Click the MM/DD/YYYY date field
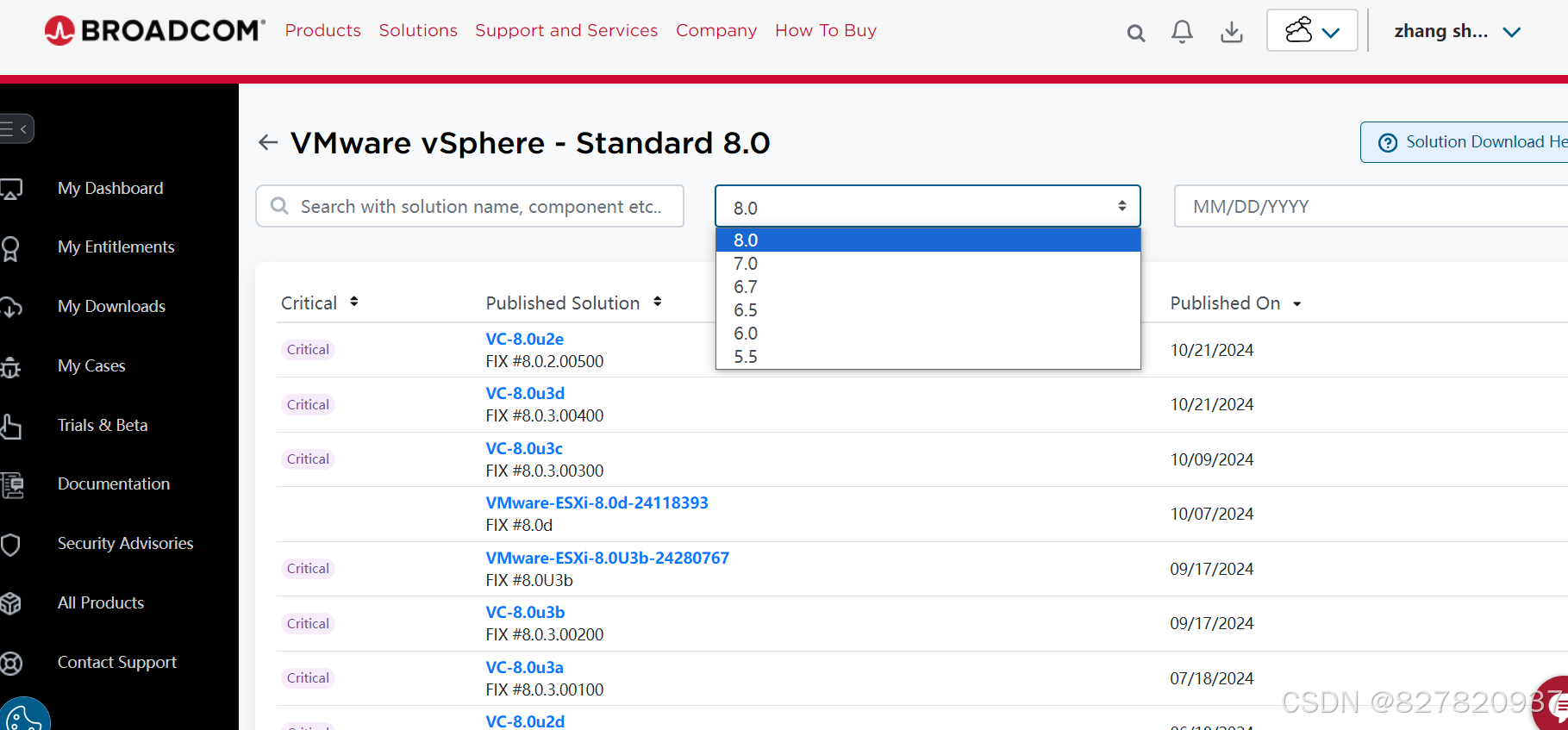The width and height of the screenshot is (1568, 730). (1371, 207)
